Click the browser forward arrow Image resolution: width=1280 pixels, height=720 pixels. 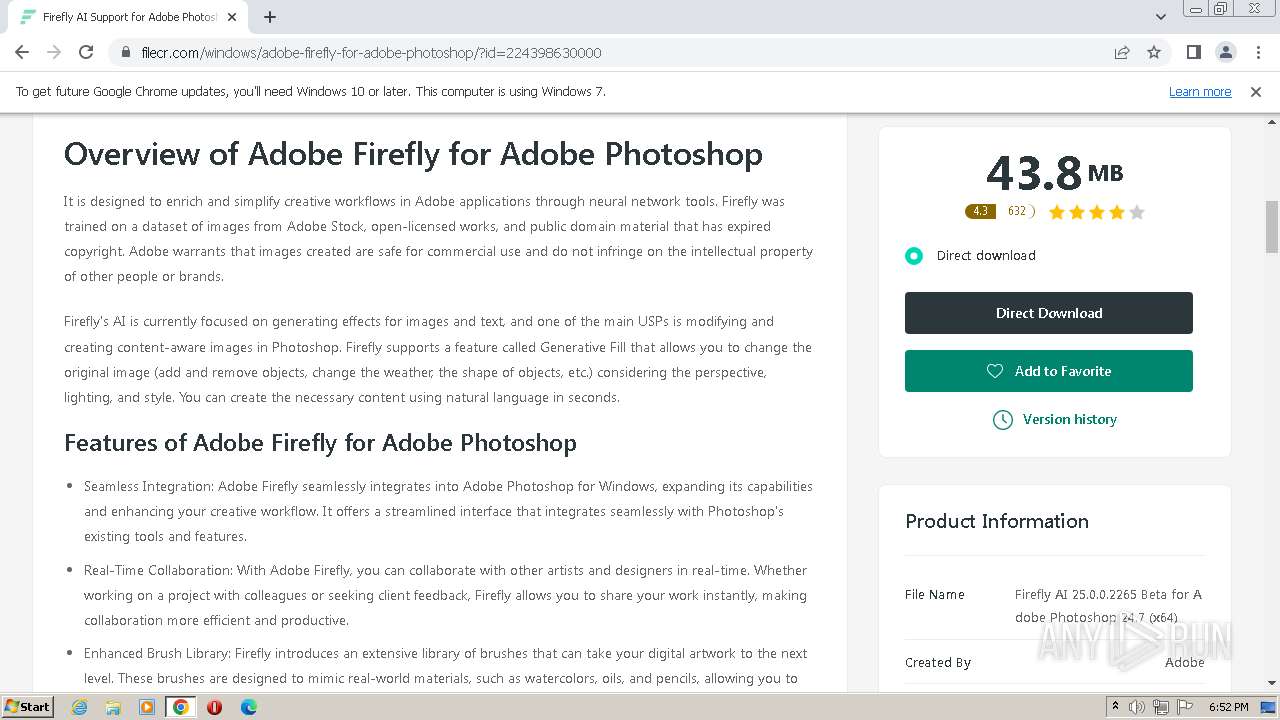point(54,52)
